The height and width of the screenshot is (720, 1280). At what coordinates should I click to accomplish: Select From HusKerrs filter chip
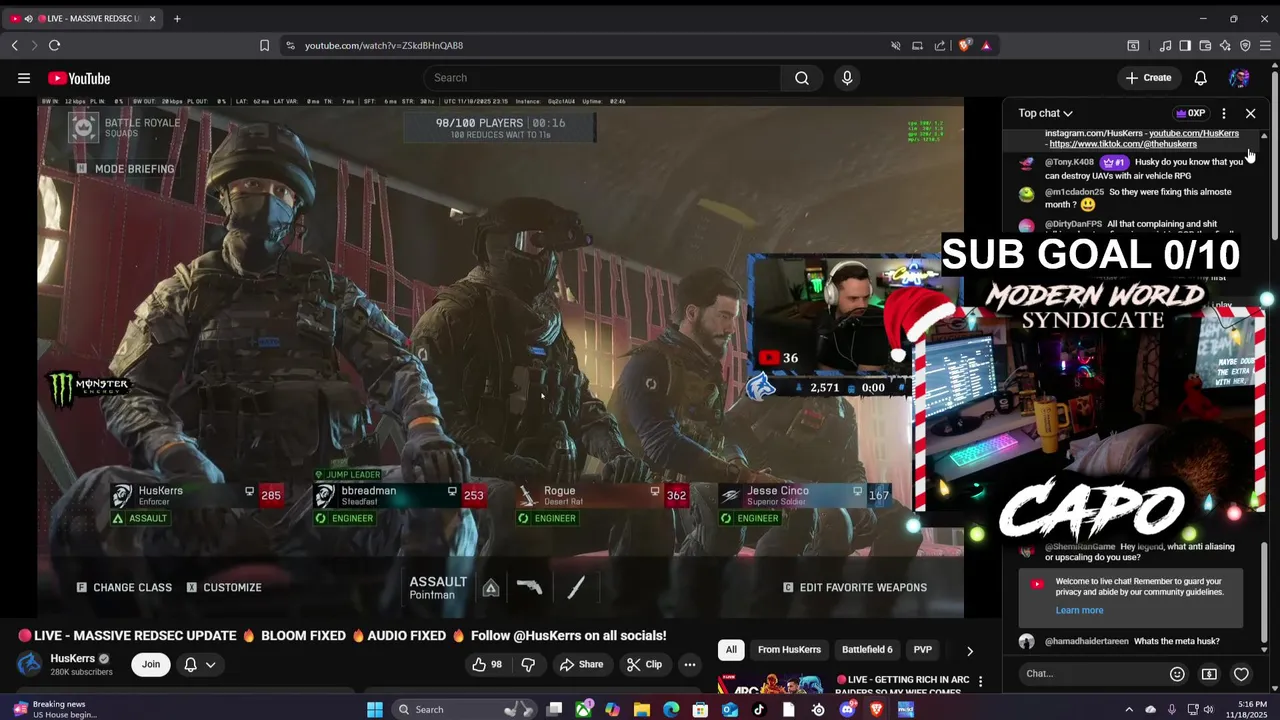pos(789,650)
